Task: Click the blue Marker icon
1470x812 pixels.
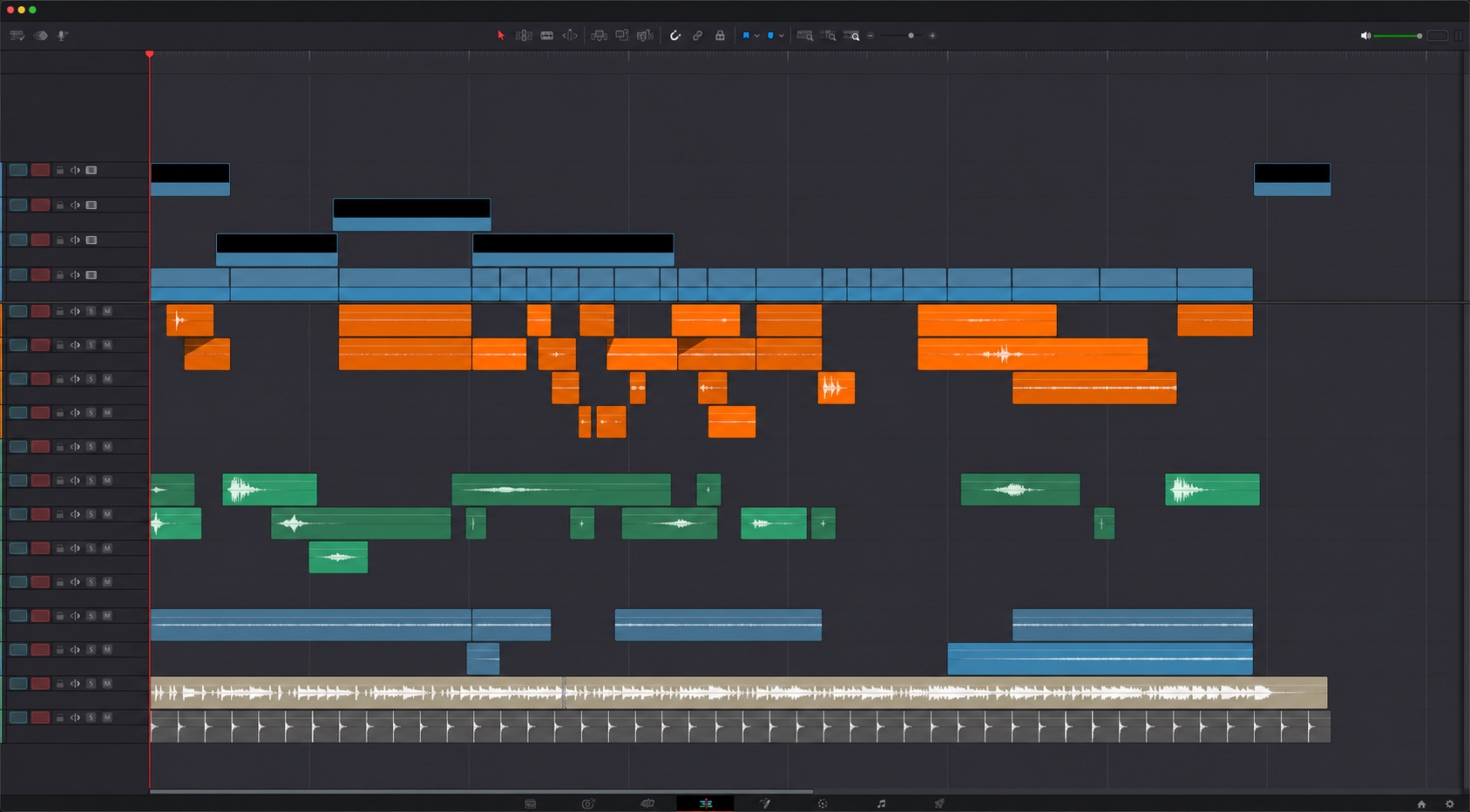Action: point(770,36)
